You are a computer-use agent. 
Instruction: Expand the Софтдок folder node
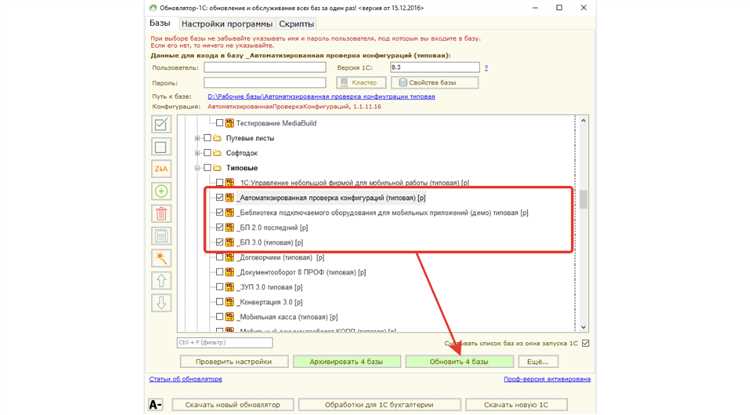[x=197, y=153]
